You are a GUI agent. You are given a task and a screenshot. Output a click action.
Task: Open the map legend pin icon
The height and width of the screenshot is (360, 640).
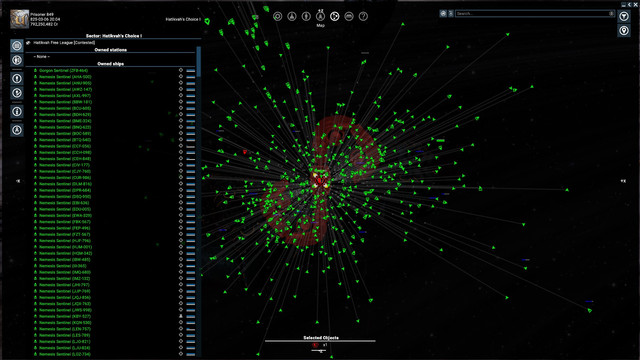pyautogui.click(x=624, y=31)
